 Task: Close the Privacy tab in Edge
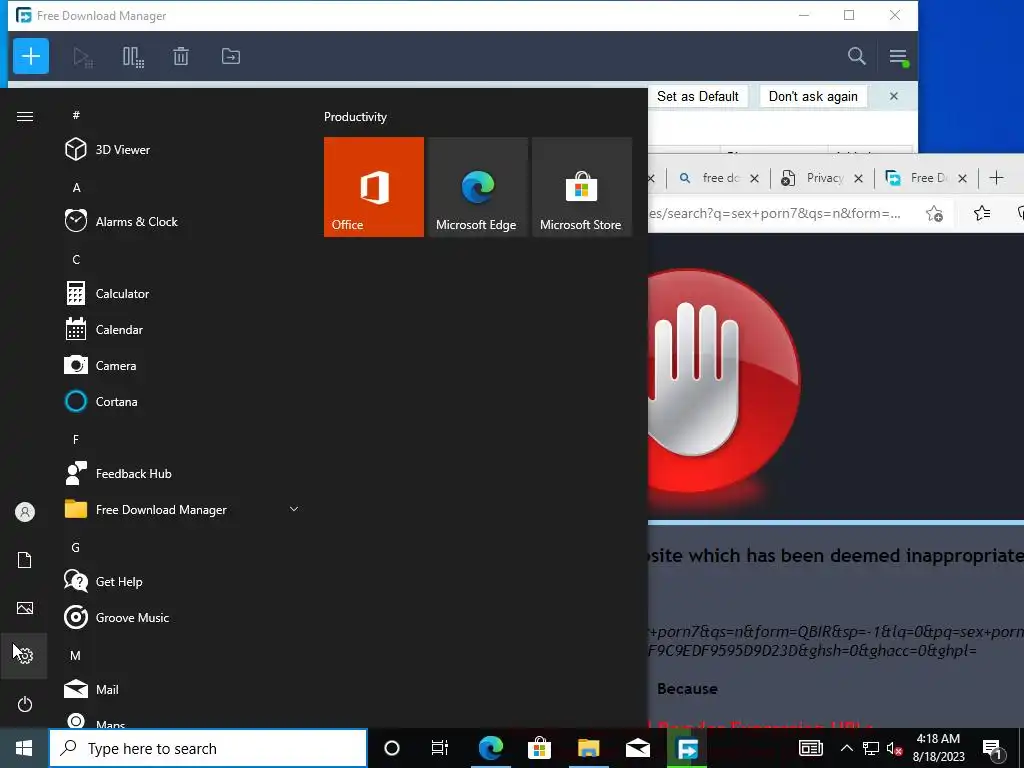click(x=858, y=178)
